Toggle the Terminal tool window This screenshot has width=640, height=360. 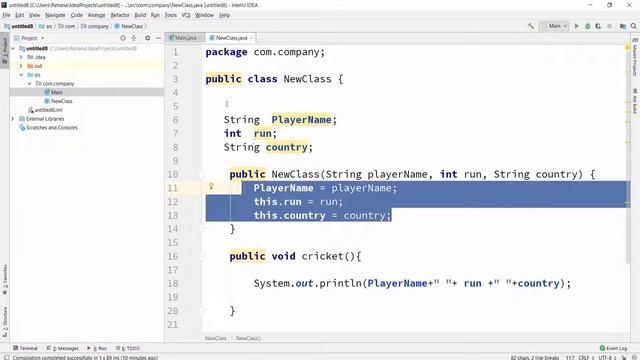[x=25, y=348]
